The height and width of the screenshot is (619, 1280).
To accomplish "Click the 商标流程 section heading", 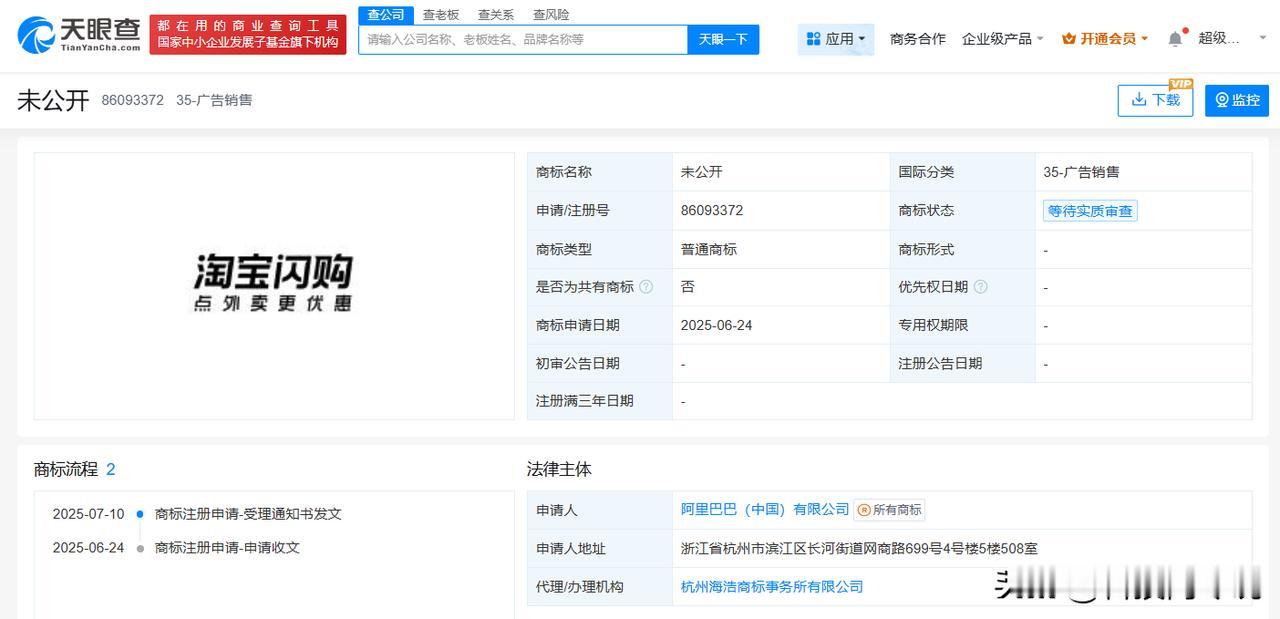I will coord(66,469).
